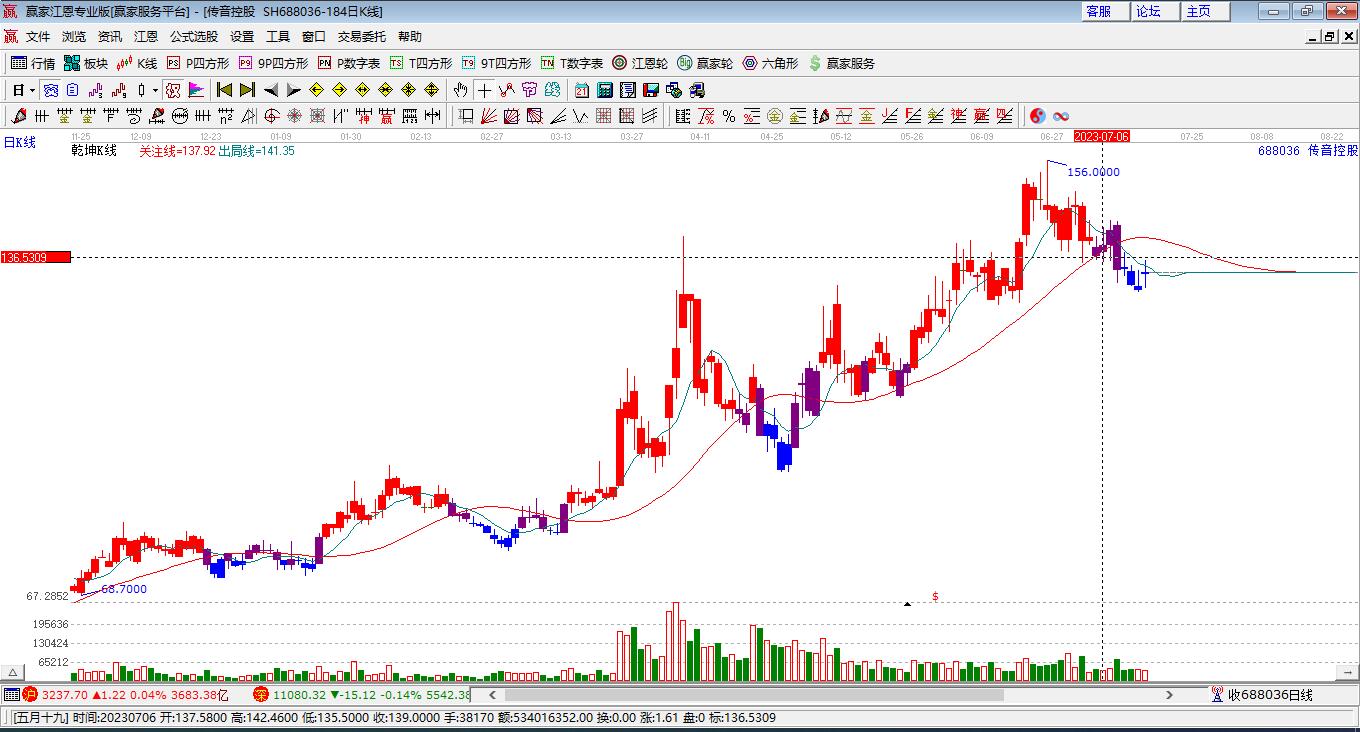Toggle the pink flag indicator button
Image resolution: width=1360 pixels, height=732 pixels.
[x=196, y=90]
